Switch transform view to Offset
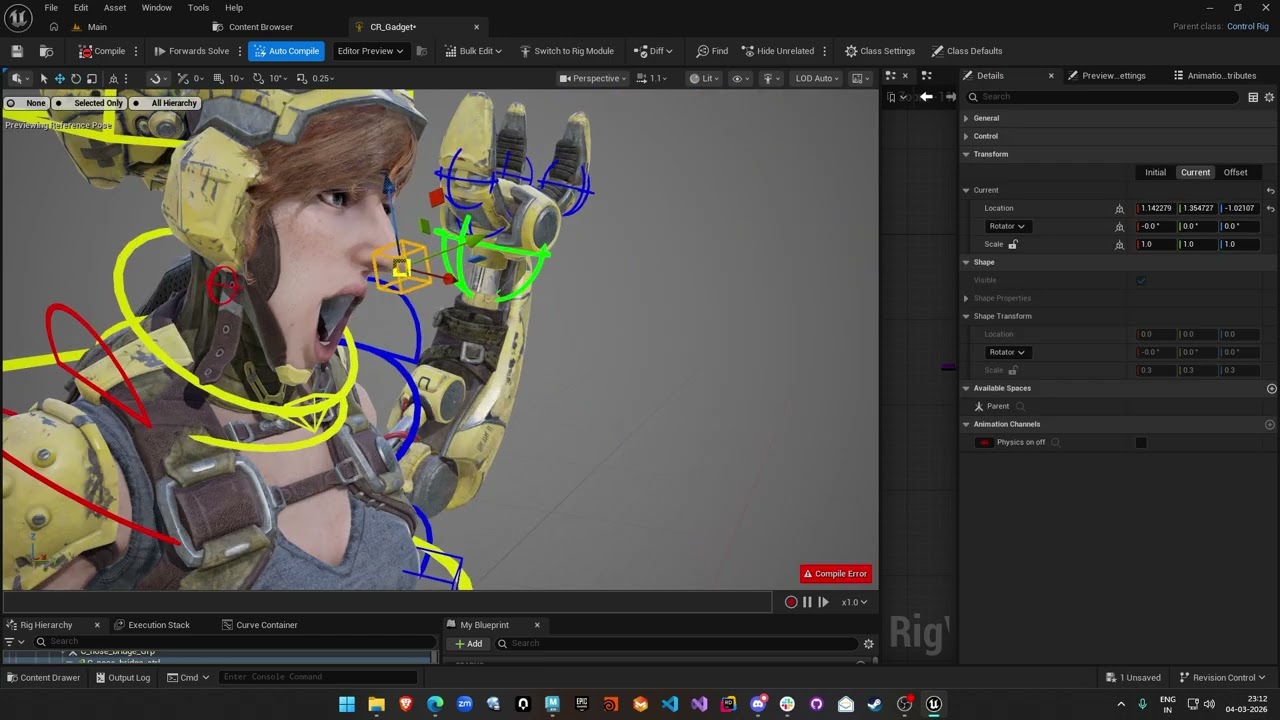The image size is (1280, 720). pyautogui.click(x=1236, y=172)
